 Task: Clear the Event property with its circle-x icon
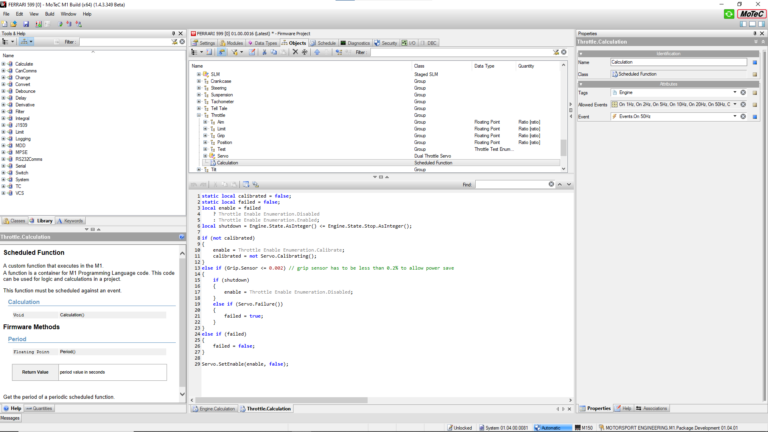[x=743, y=117]
